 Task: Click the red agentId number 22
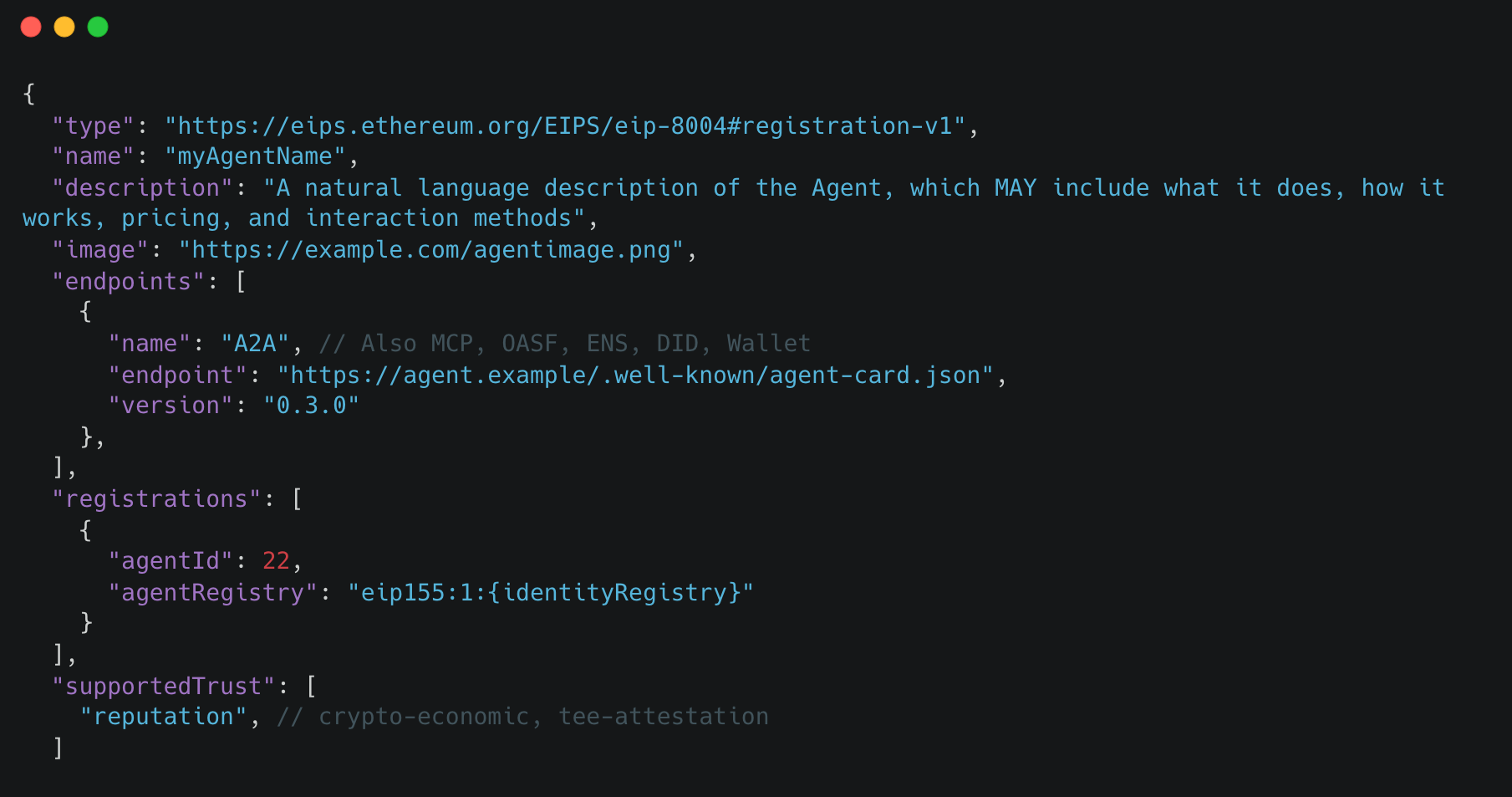[276, 560]
